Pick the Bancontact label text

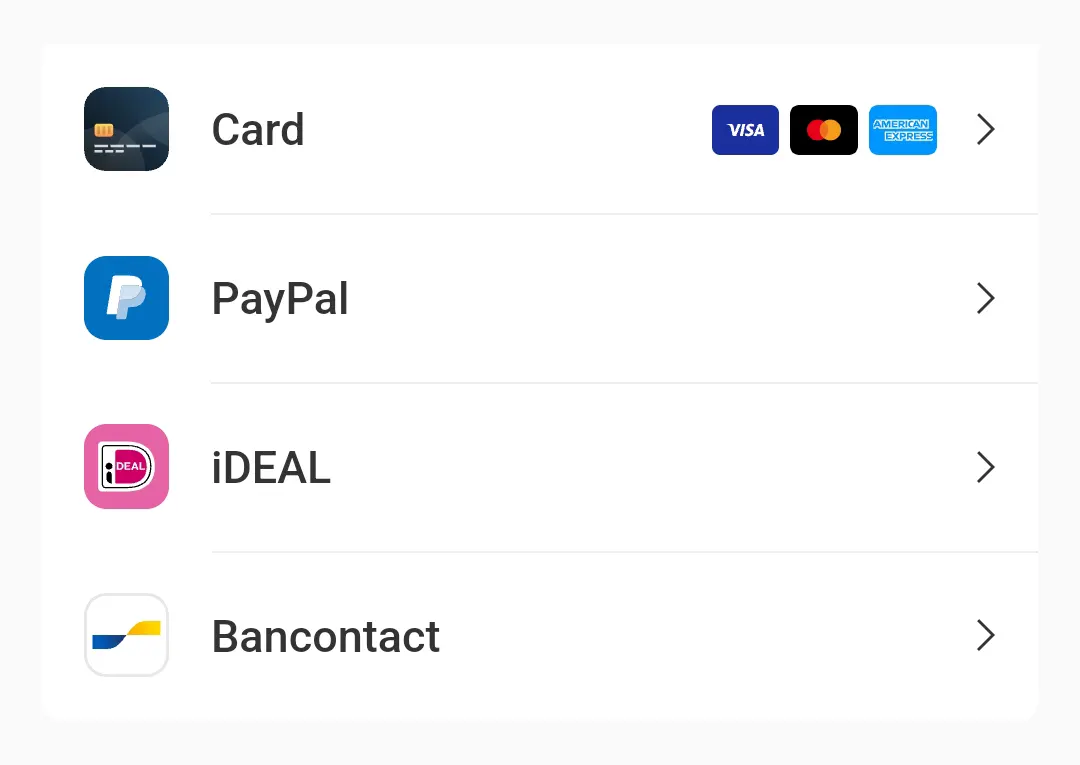point(326,636)
